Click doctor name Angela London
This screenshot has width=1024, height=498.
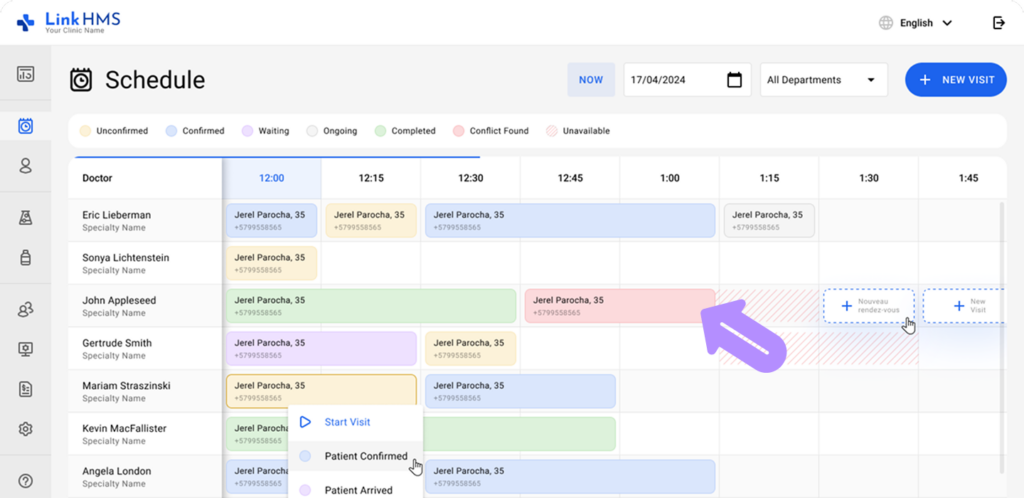116,471
